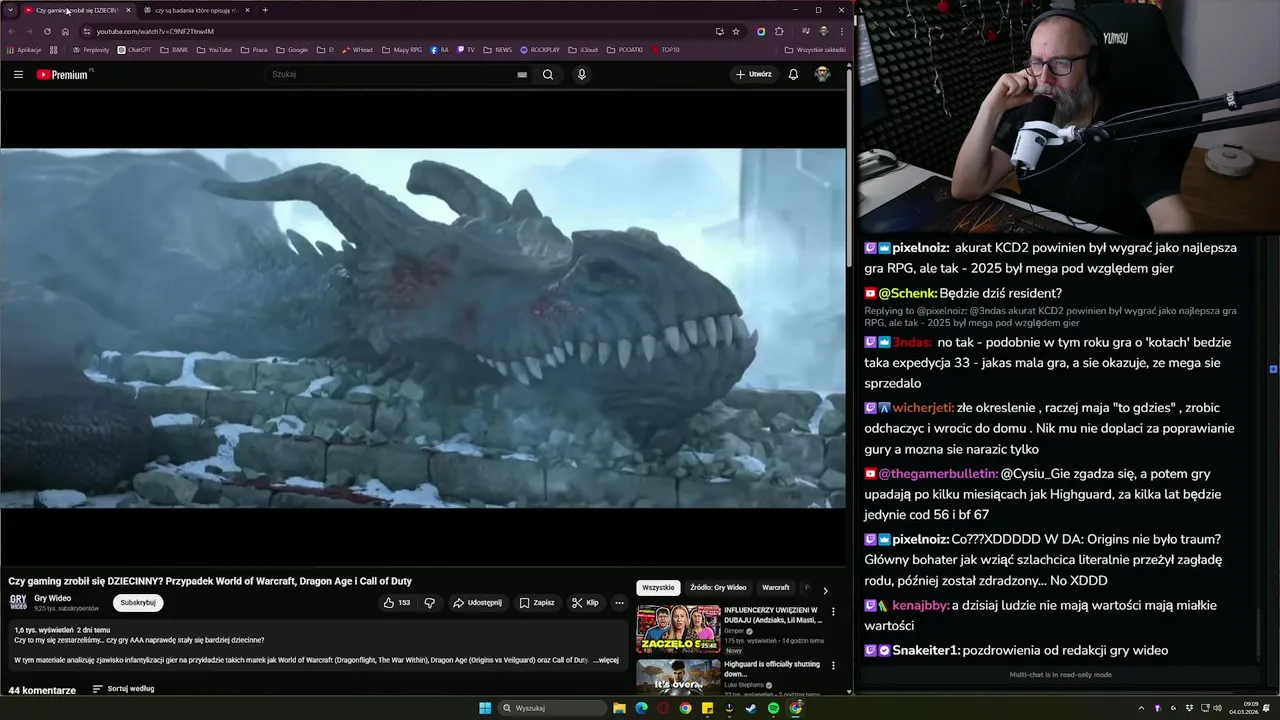Select the Warcraft filter chip
This screenshot has width=1280, height=720.
(776, 588)
